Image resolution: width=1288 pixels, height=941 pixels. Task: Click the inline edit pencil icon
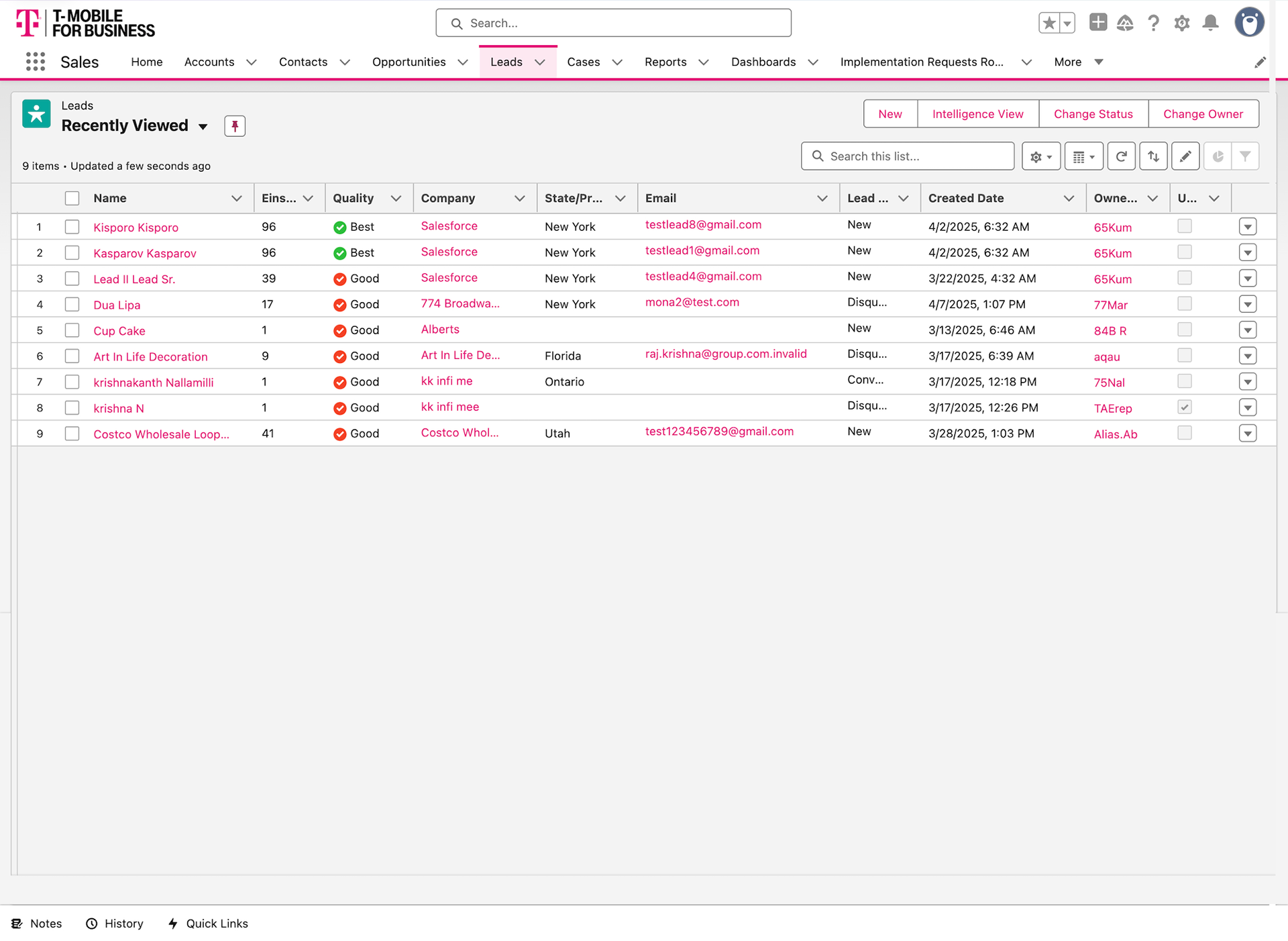pos(1185,156)
